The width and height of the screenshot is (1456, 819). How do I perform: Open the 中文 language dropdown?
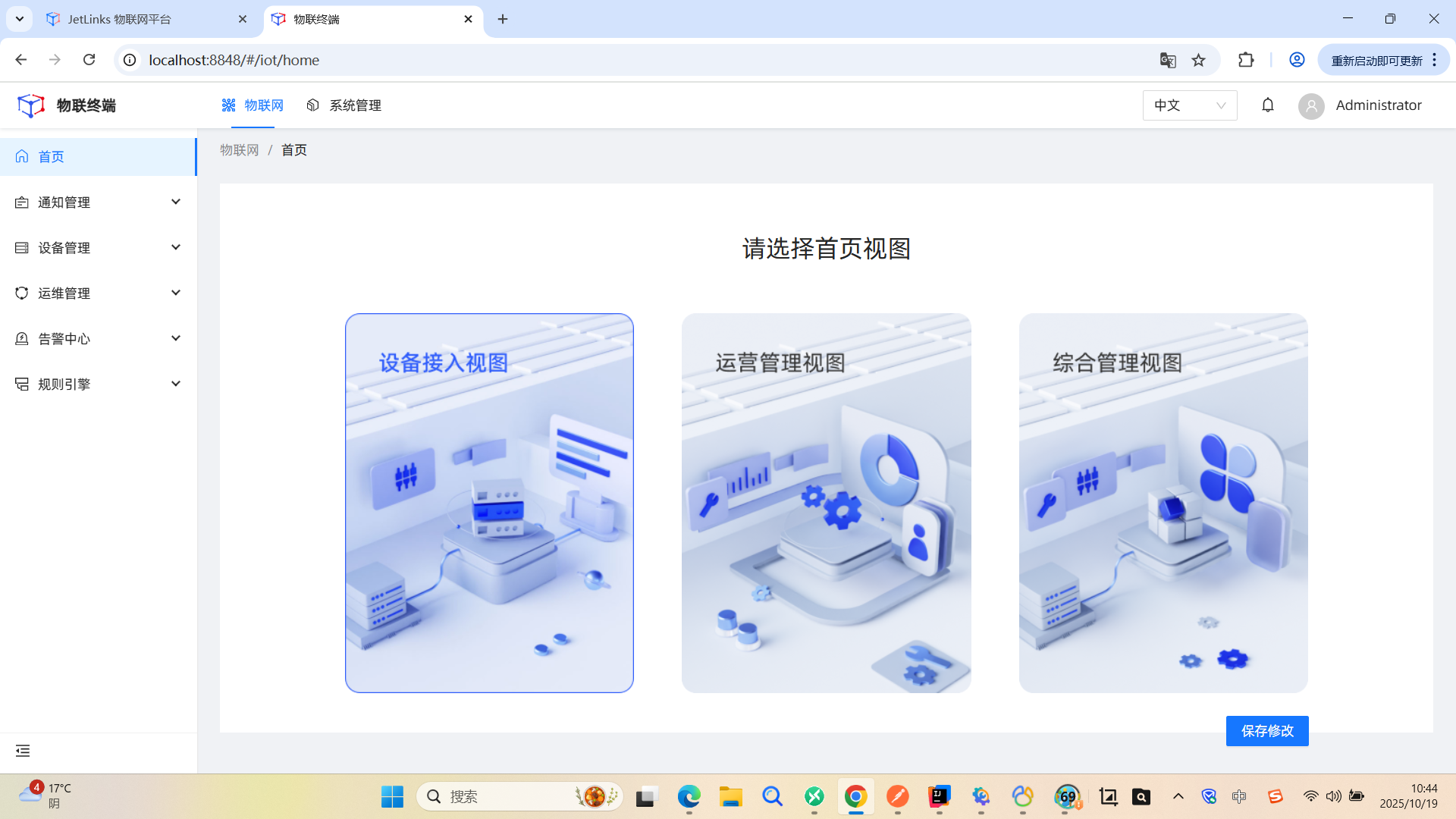coord(1189,105)
